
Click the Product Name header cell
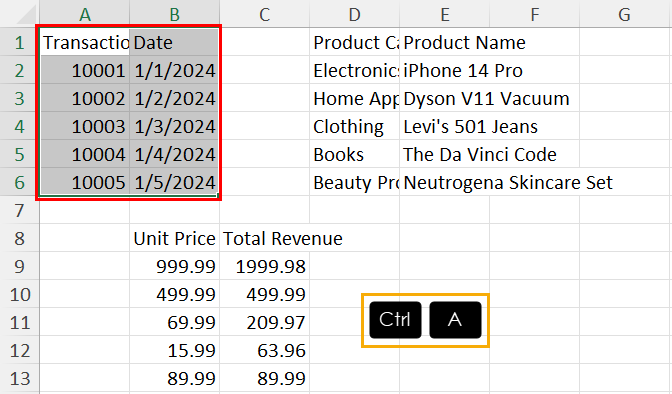444,42
